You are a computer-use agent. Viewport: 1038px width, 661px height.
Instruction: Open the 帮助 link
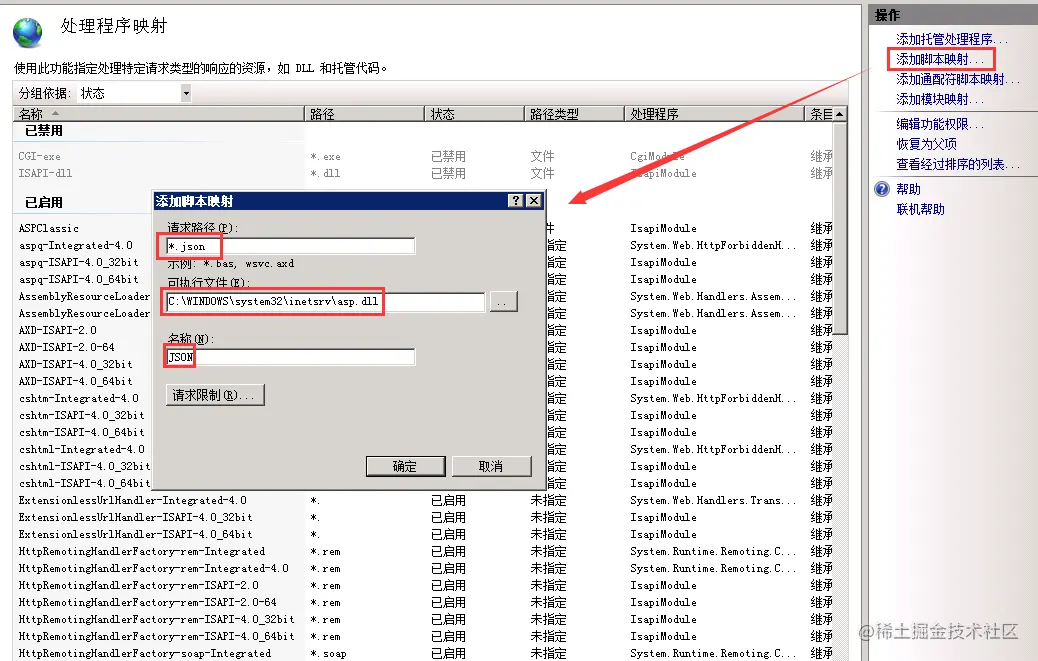908,189
